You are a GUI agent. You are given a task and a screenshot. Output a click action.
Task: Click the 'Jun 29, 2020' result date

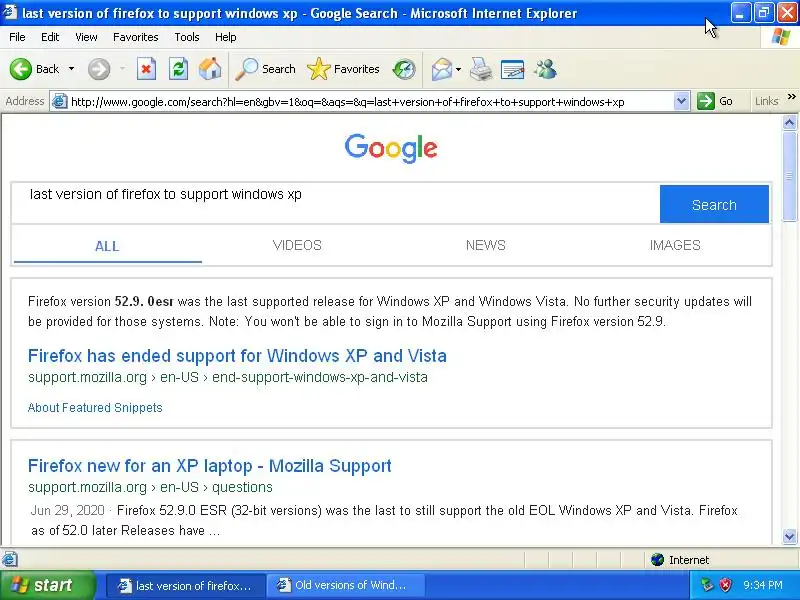[67, 510]
